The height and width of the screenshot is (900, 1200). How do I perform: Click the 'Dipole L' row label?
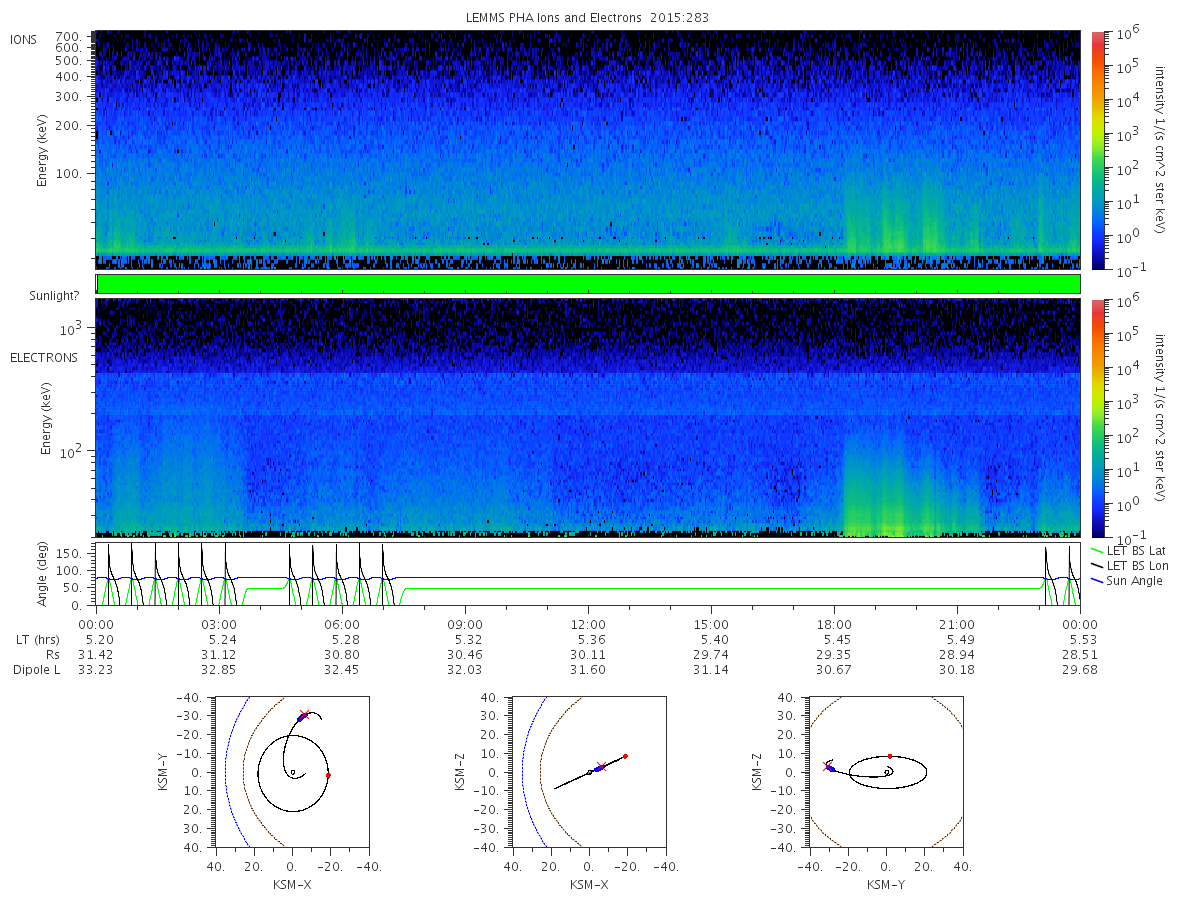[36, 670]
